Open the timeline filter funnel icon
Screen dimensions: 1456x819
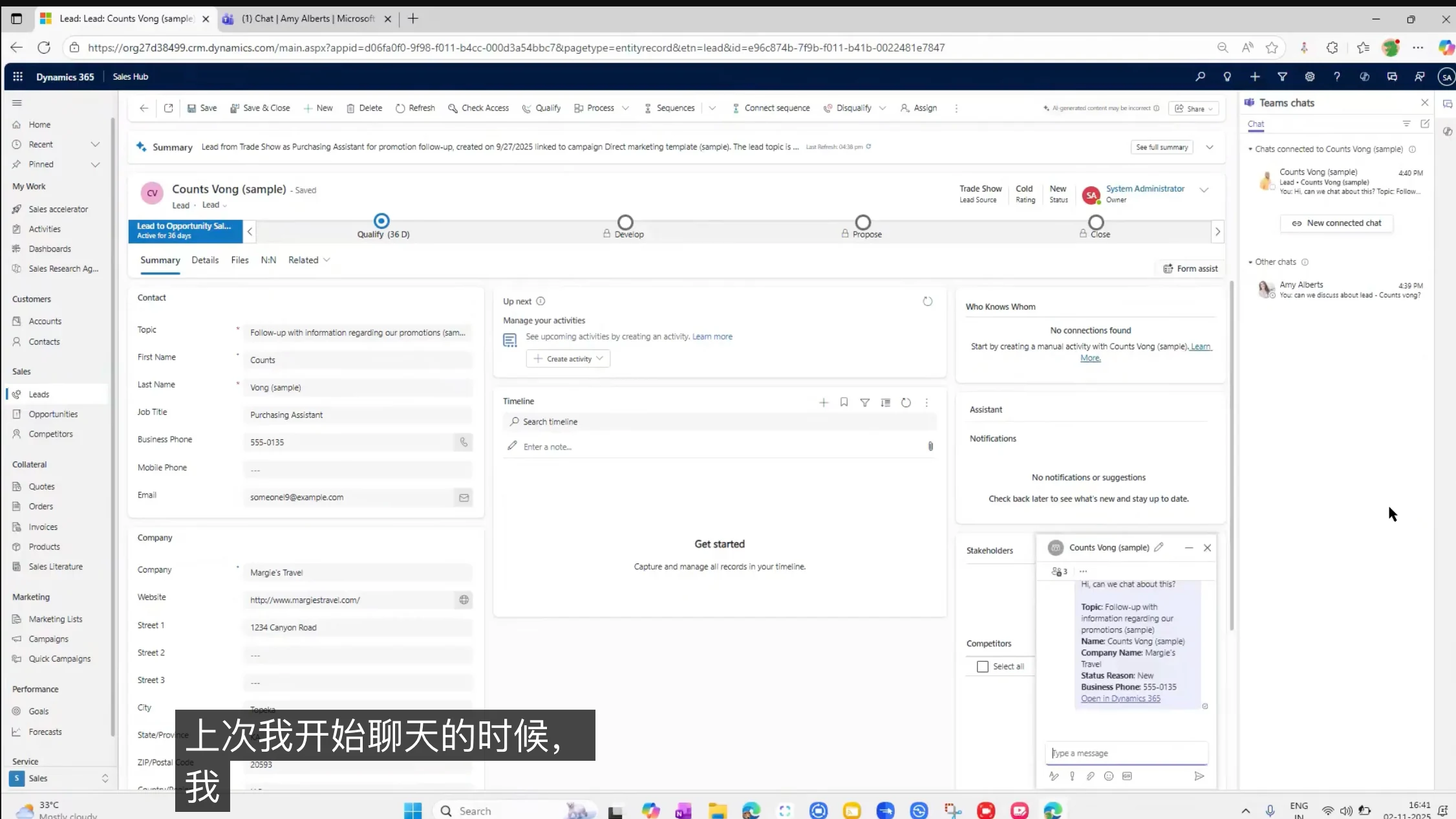tap(864, 402)
